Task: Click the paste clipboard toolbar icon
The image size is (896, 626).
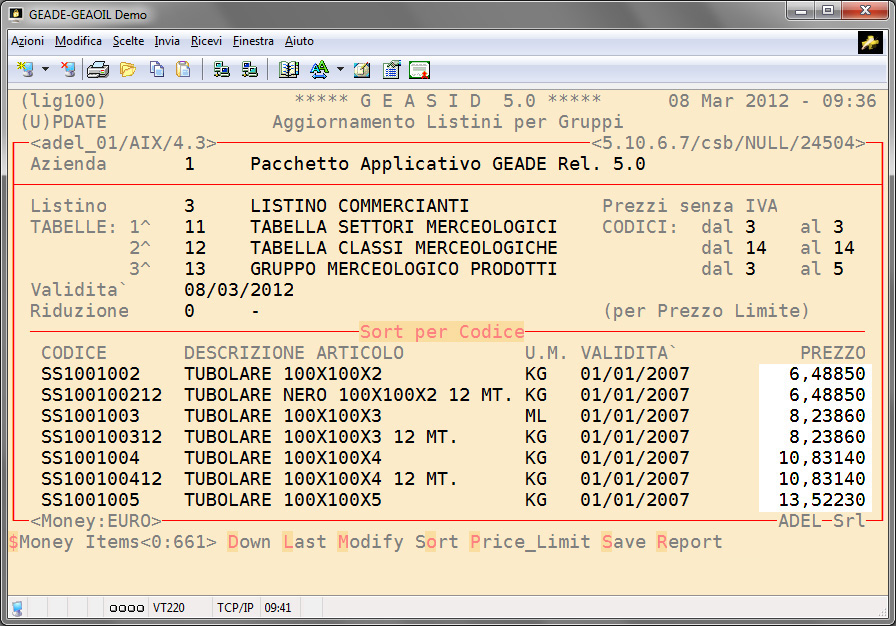Action: (x=183, y=69)
